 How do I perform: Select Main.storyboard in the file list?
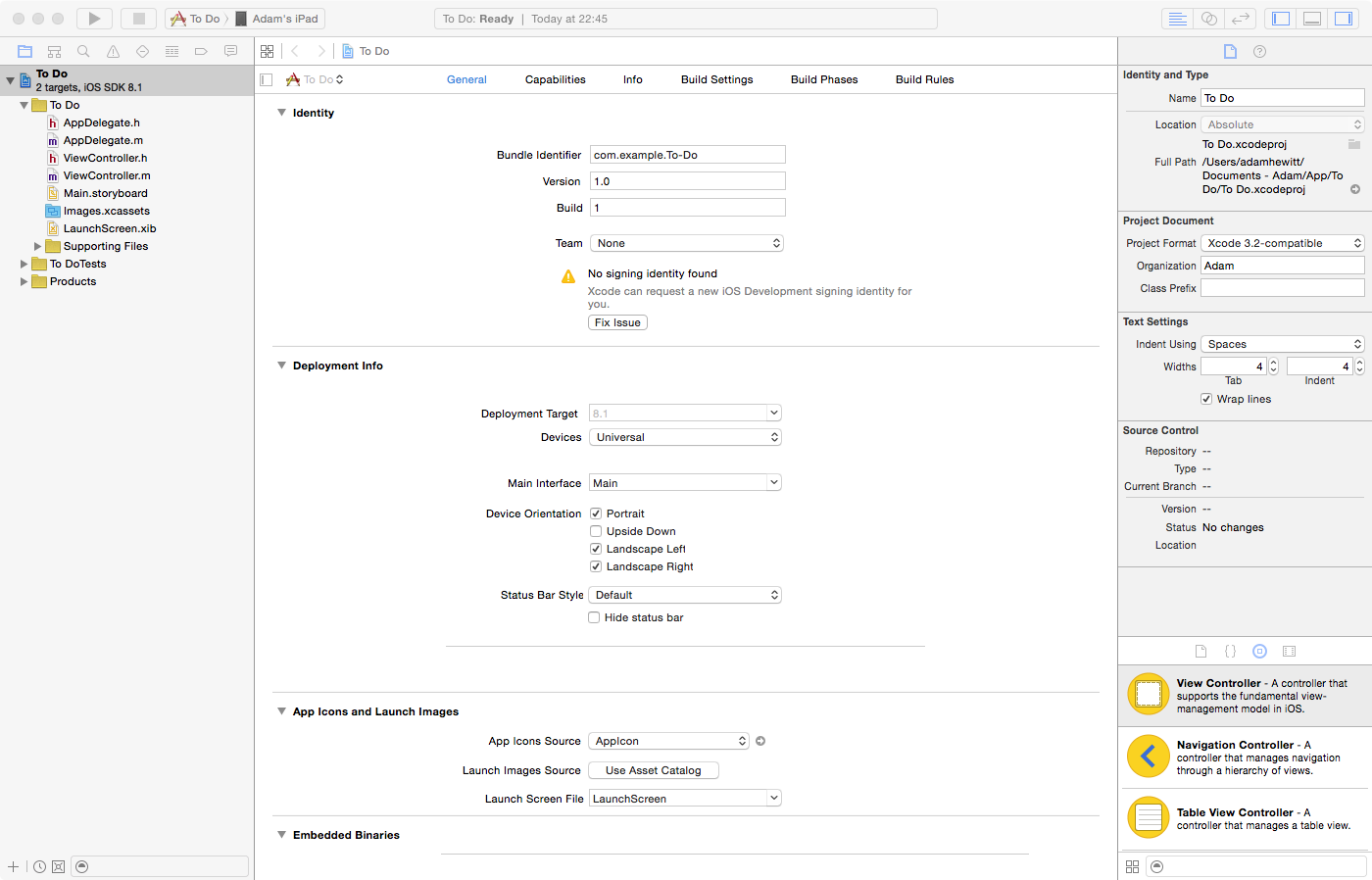106,193
